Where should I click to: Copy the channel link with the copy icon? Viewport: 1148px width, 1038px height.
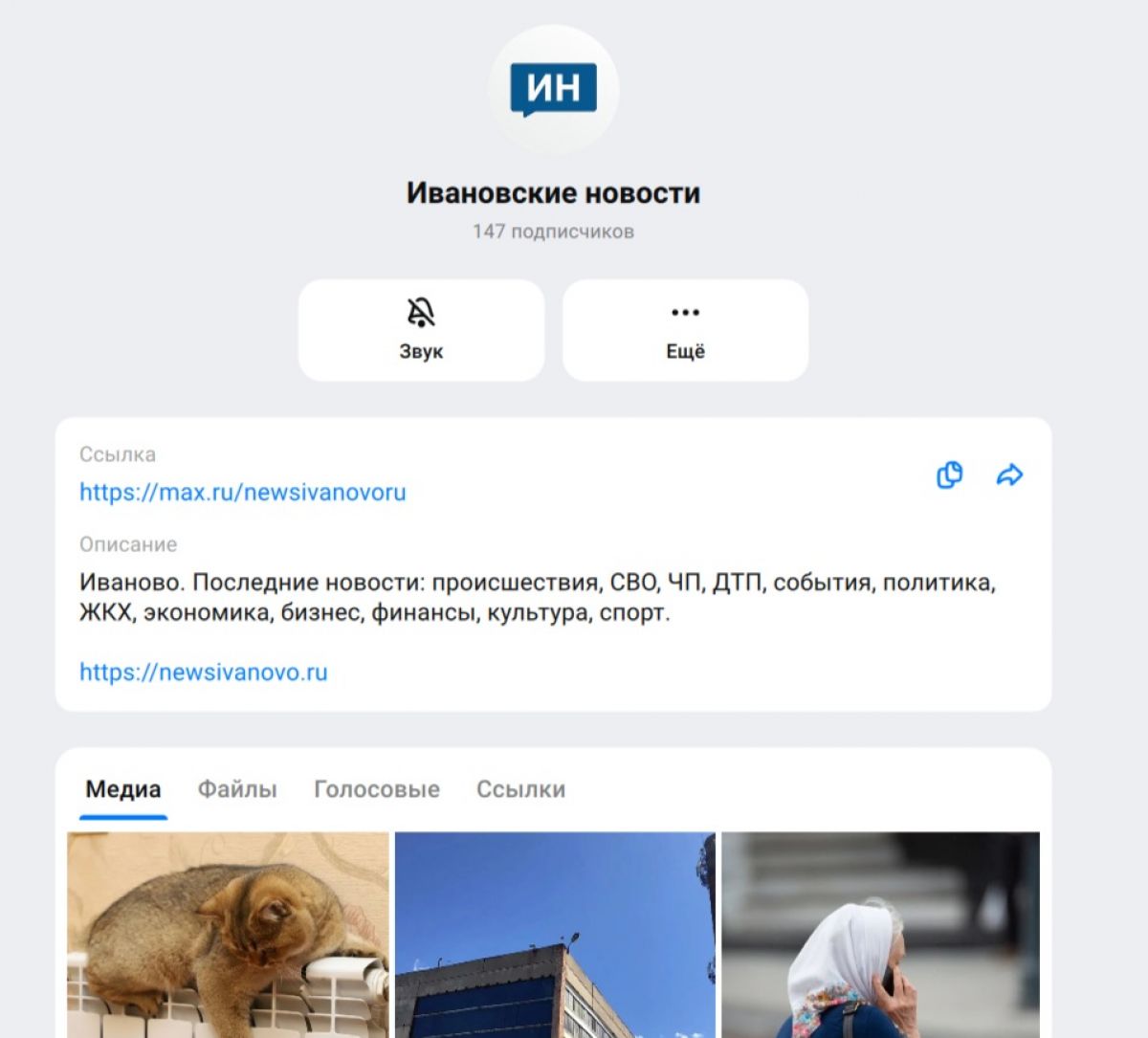[949, 475]
